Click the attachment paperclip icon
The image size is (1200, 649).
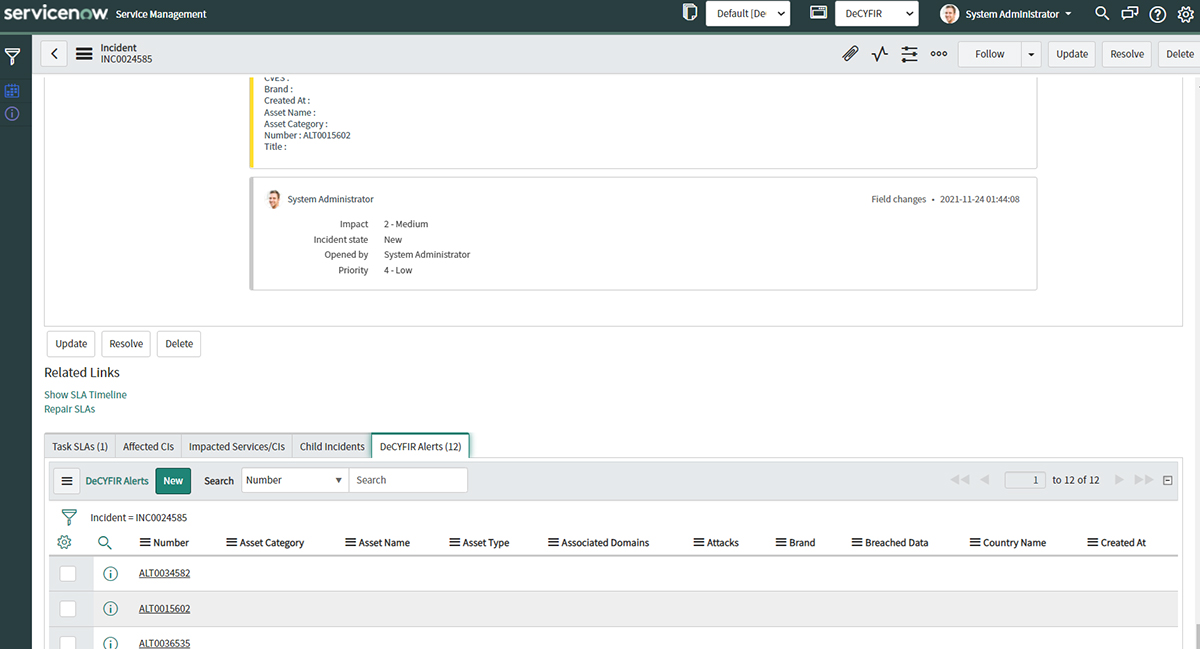coord(850,54)
